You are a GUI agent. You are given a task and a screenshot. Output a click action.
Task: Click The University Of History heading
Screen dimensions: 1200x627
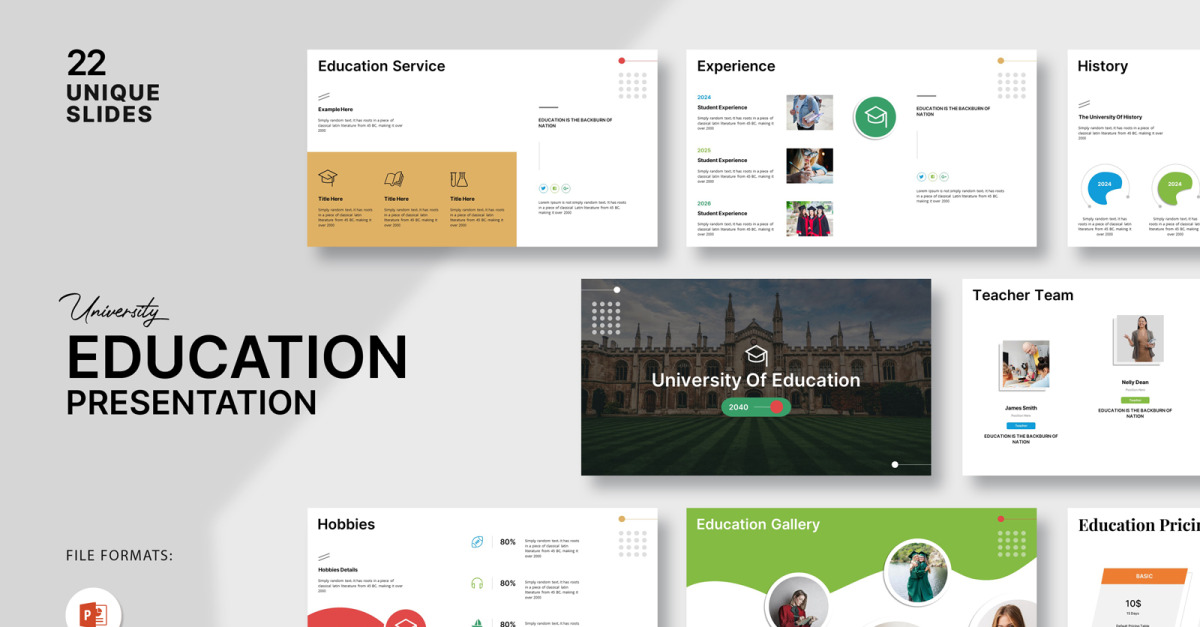click(1110, 117)
